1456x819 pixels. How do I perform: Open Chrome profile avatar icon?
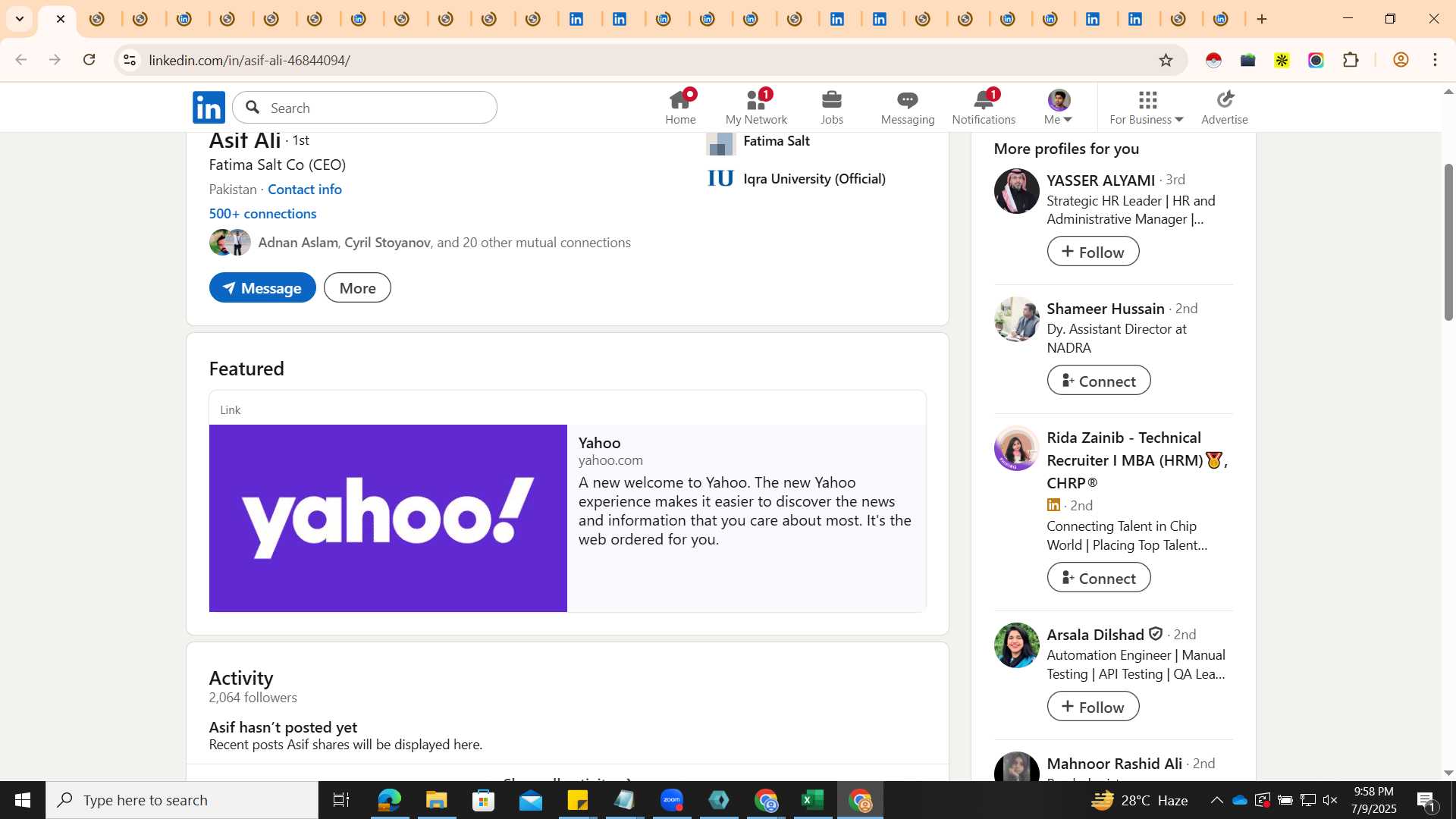1401,60
